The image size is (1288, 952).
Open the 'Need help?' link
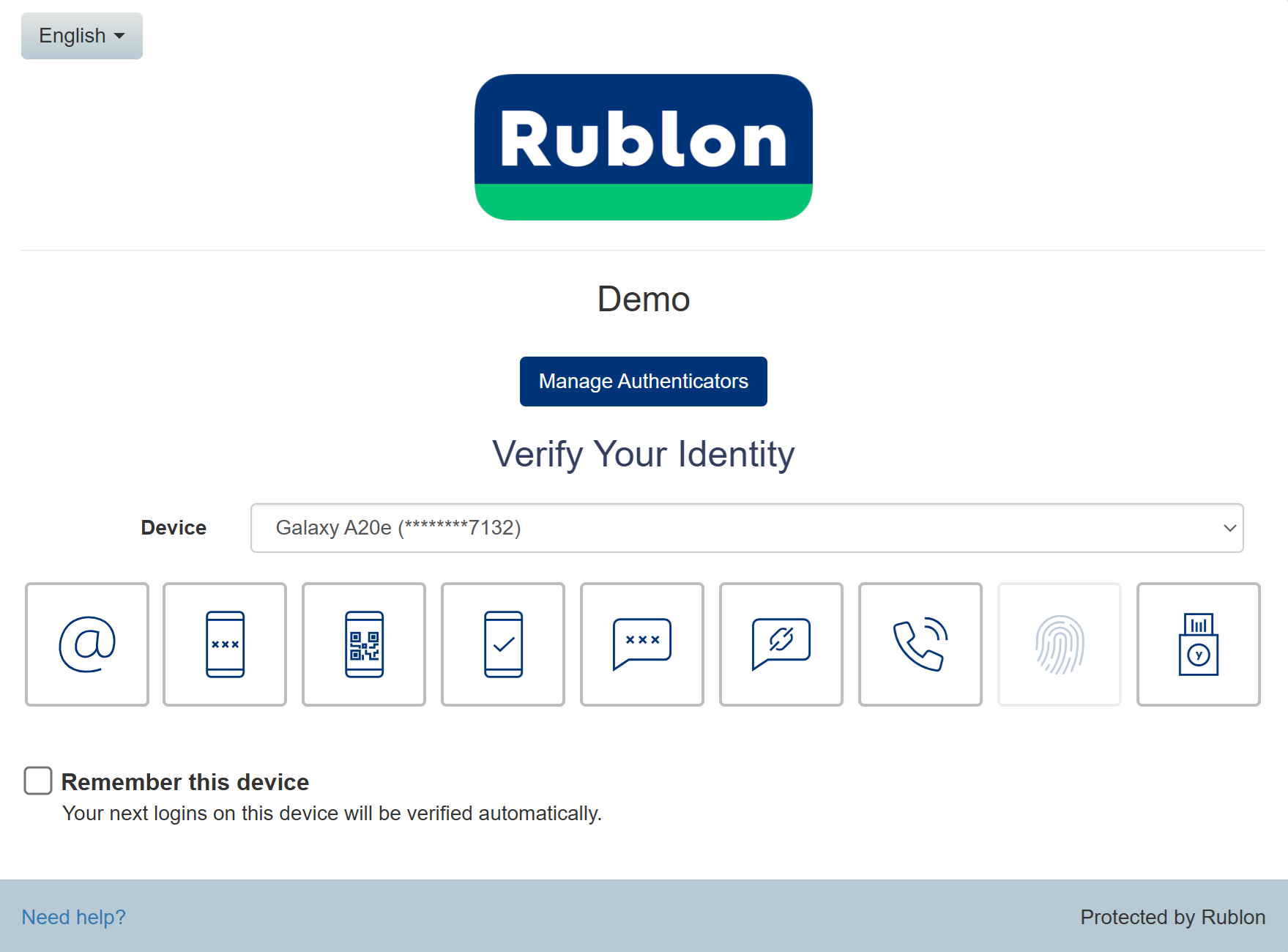(x=74, y=917)
